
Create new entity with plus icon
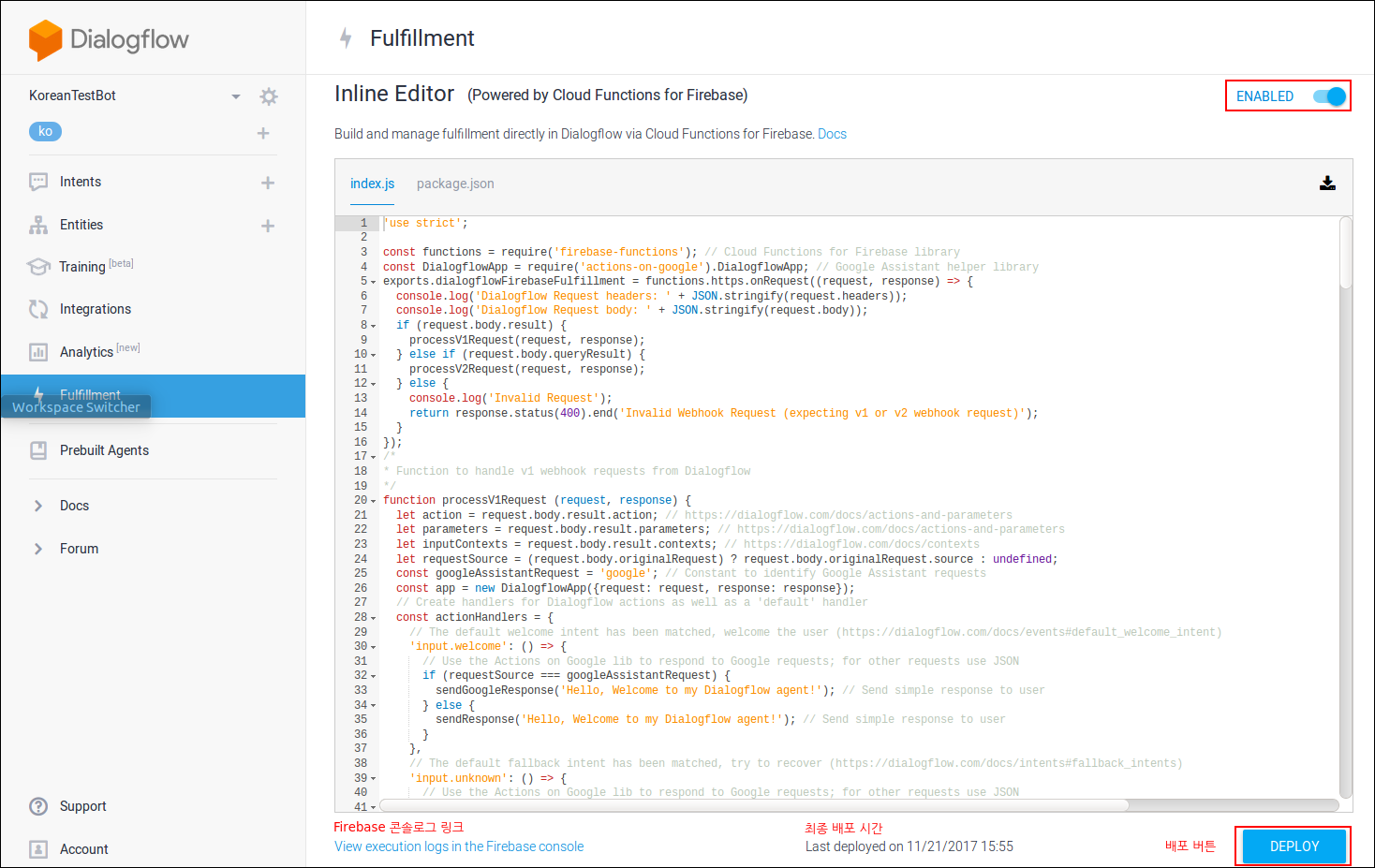tap(268, 226)
